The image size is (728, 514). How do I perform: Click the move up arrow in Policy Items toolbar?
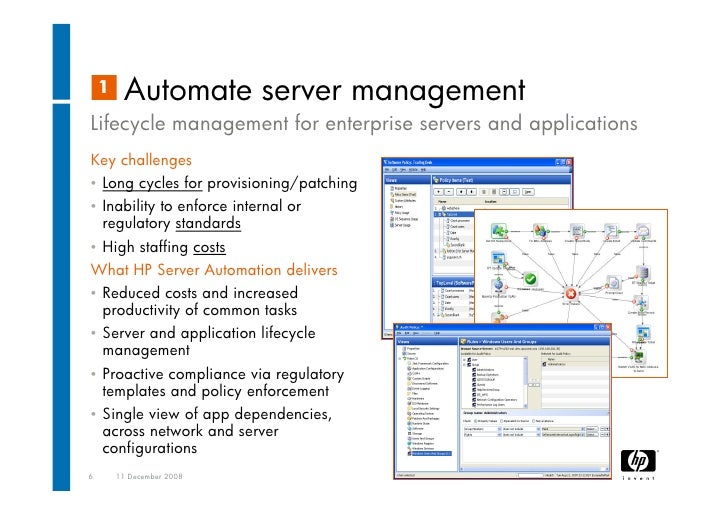click(x=461, y=192)
